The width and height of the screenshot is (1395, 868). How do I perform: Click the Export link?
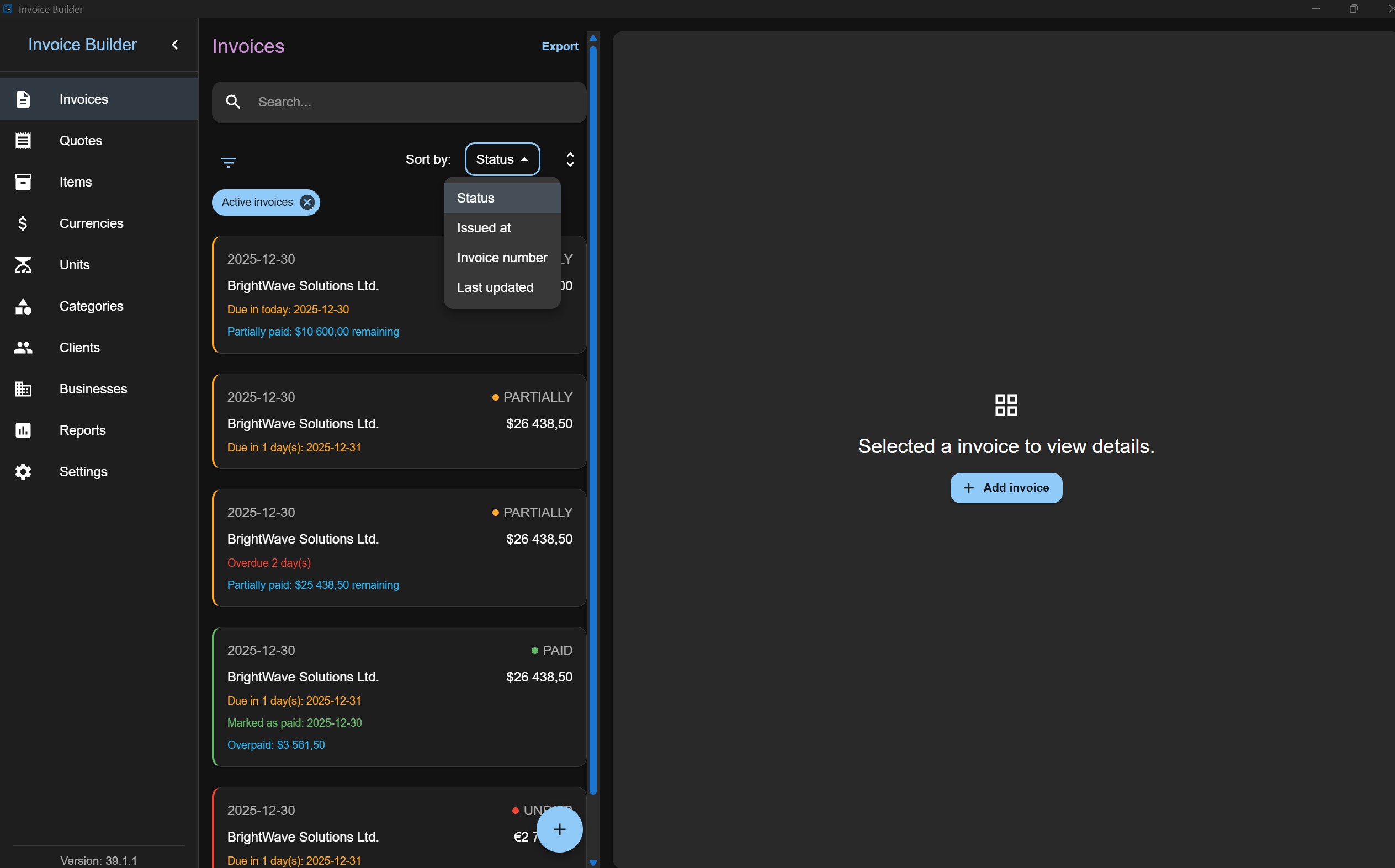(x=560, y=46)
